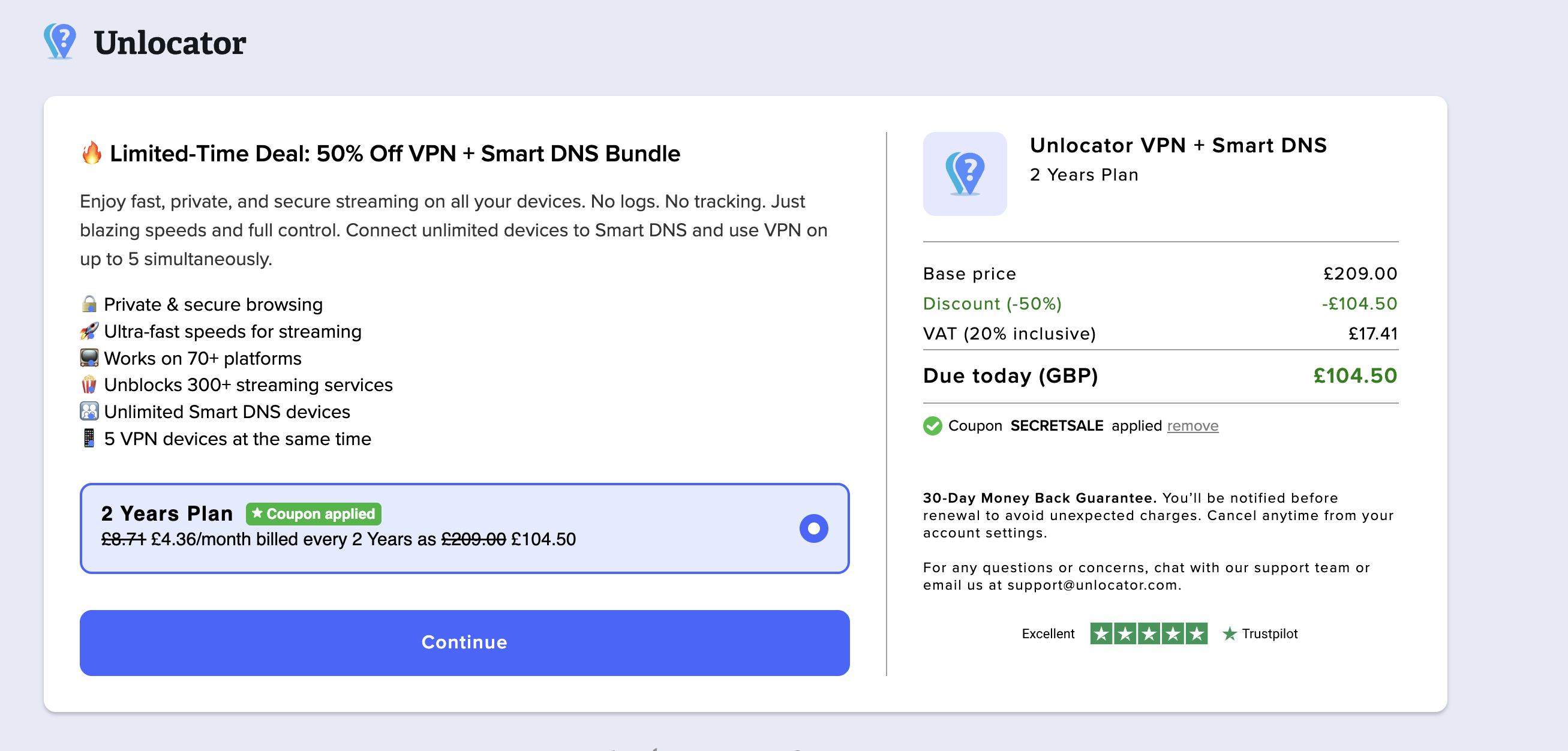Click the fire emoji beside the deal title
The width and height of the screenshot is (1568, 751).
(91, 153)
